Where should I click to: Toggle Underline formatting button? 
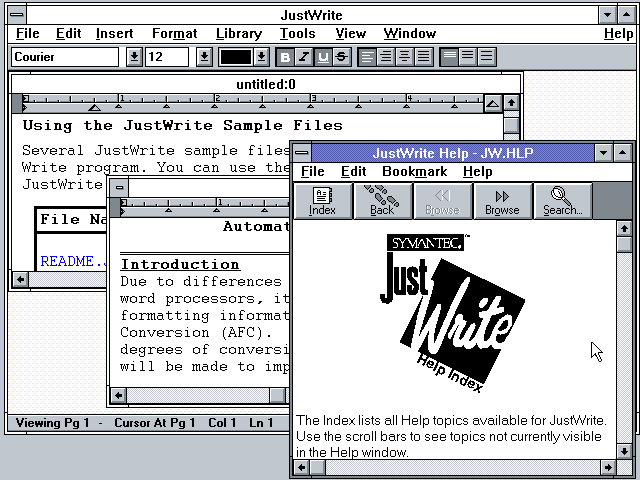pyautogui.click(x=323, y=57)
